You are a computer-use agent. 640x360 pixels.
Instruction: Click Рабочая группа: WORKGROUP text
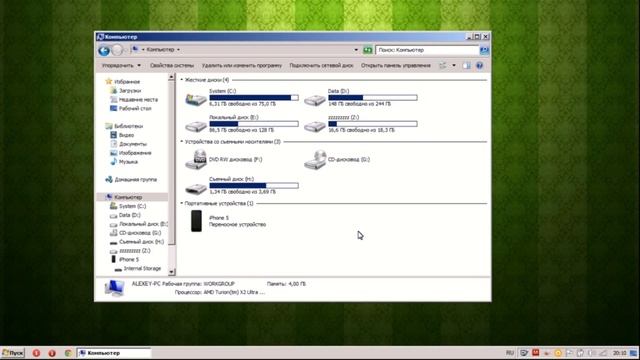point(198,284)
